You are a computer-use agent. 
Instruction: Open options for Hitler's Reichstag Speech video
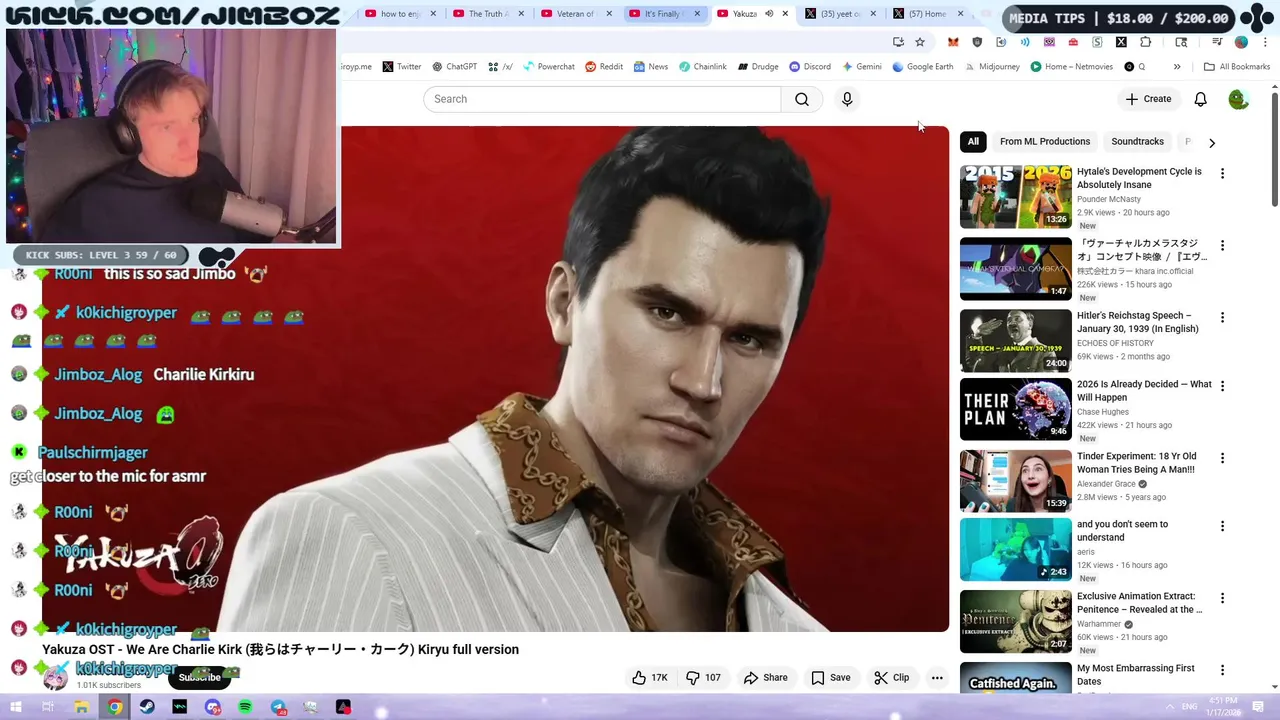click(x=1222, y=317)
